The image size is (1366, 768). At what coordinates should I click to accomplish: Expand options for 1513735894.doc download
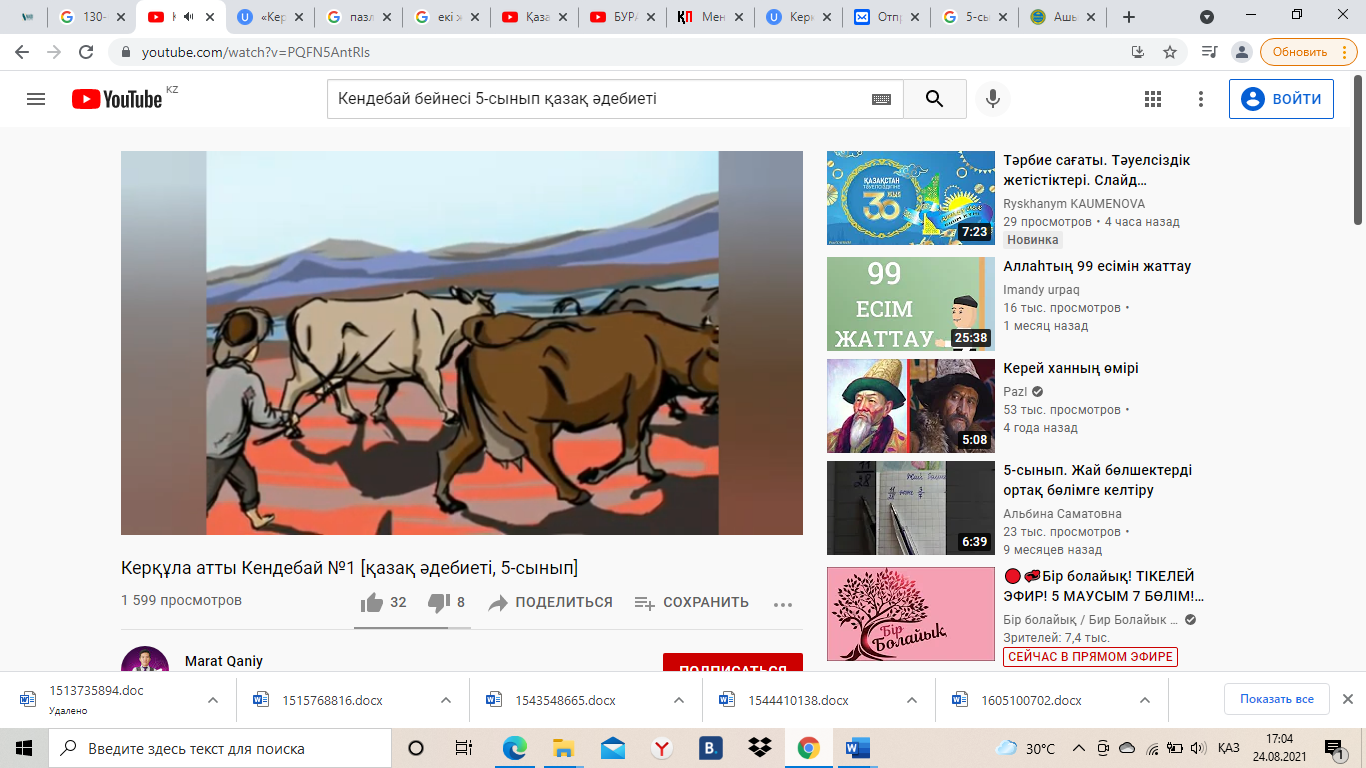click(213, 700)
